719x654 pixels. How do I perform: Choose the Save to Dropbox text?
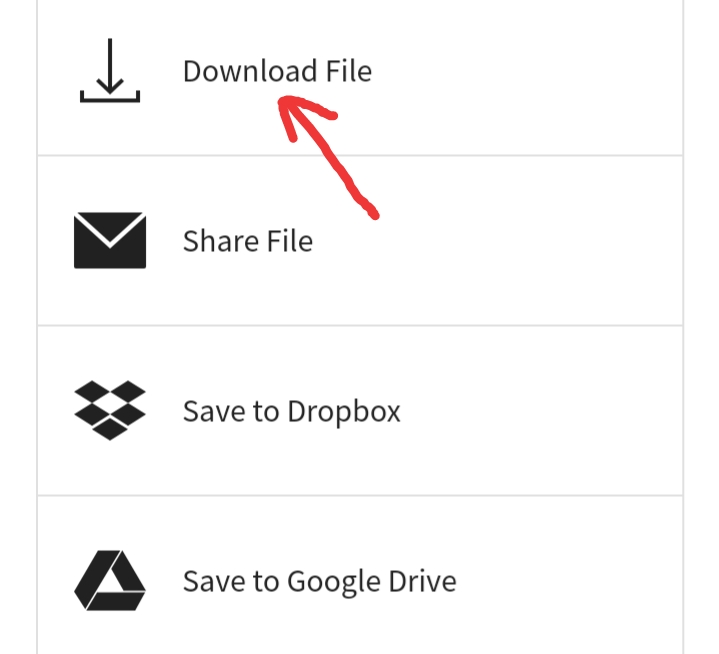pos(292,411)
